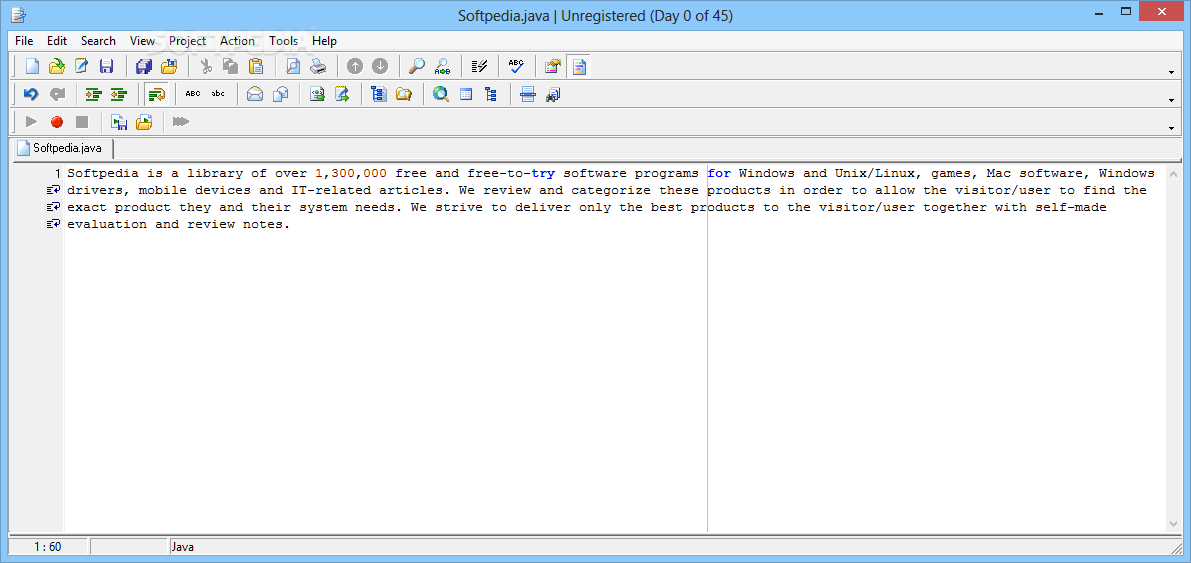Cut the selected text

pyautogui.click(x=206, y=67)
